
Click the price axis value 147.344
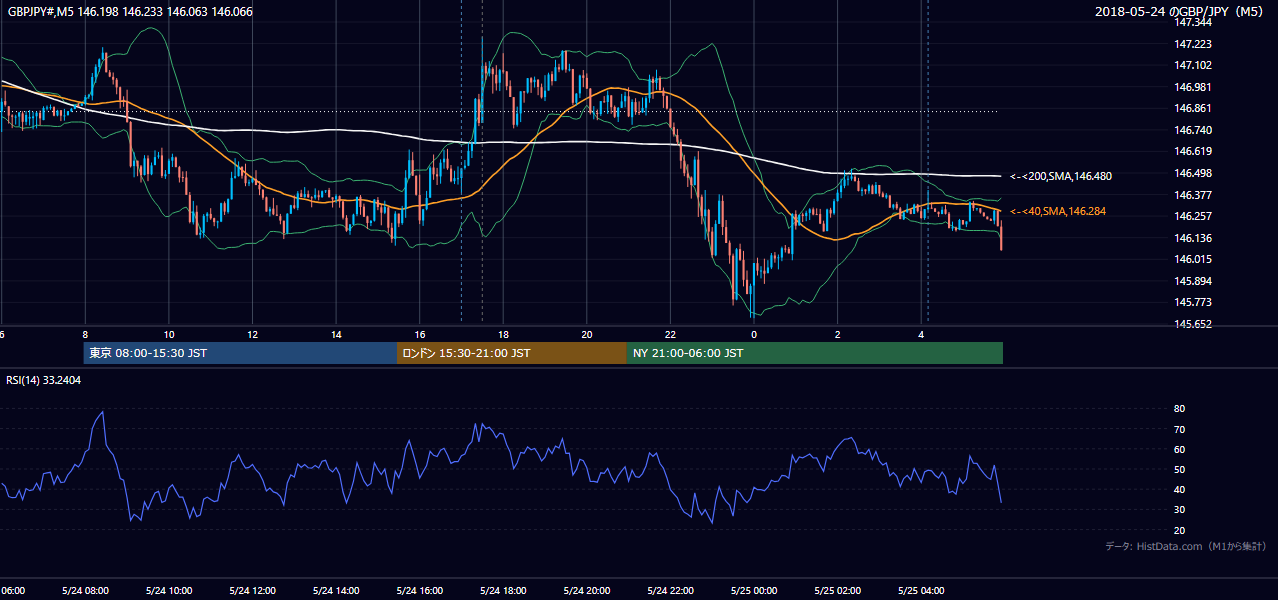(x=1193, y=22)
